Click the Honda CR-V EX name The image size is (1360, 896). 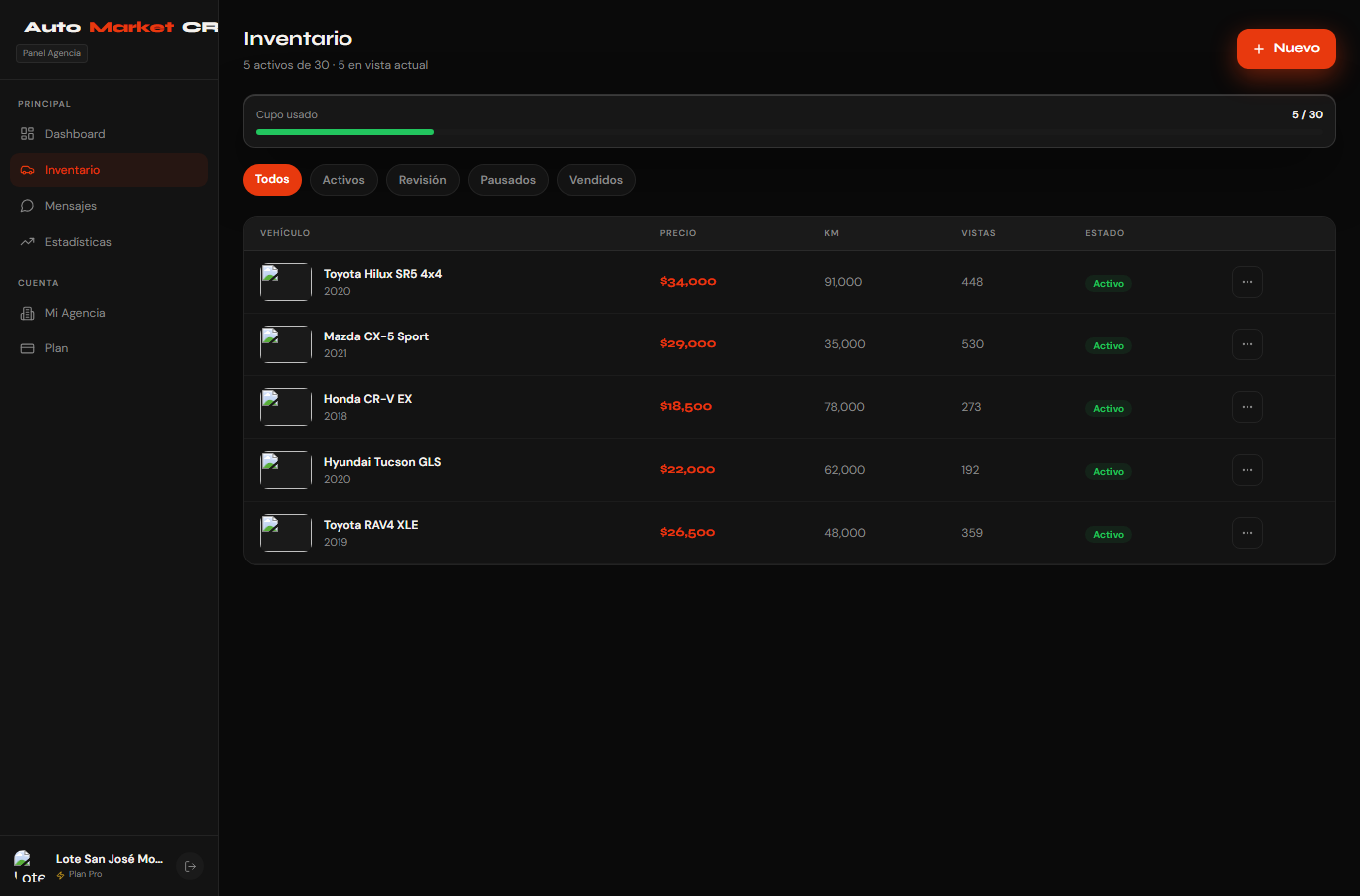[x=367, y=399]
